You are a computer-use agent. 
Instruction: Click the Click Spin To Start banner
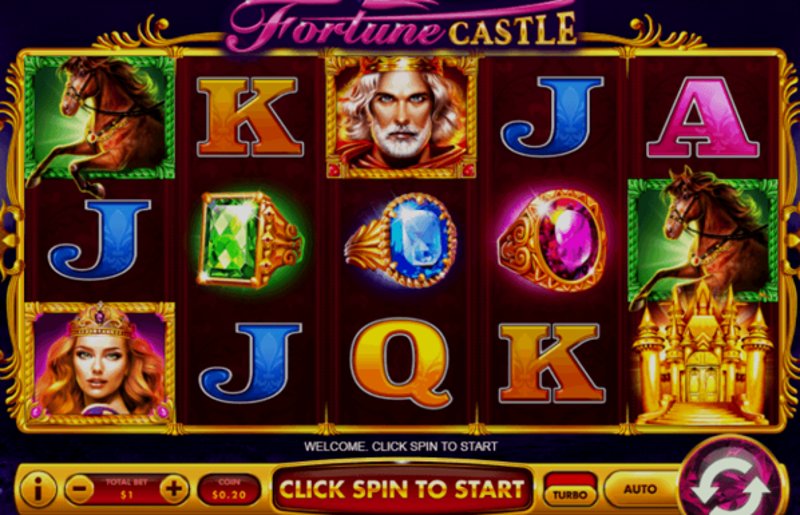pyautogui.click(x=402, y=489)
